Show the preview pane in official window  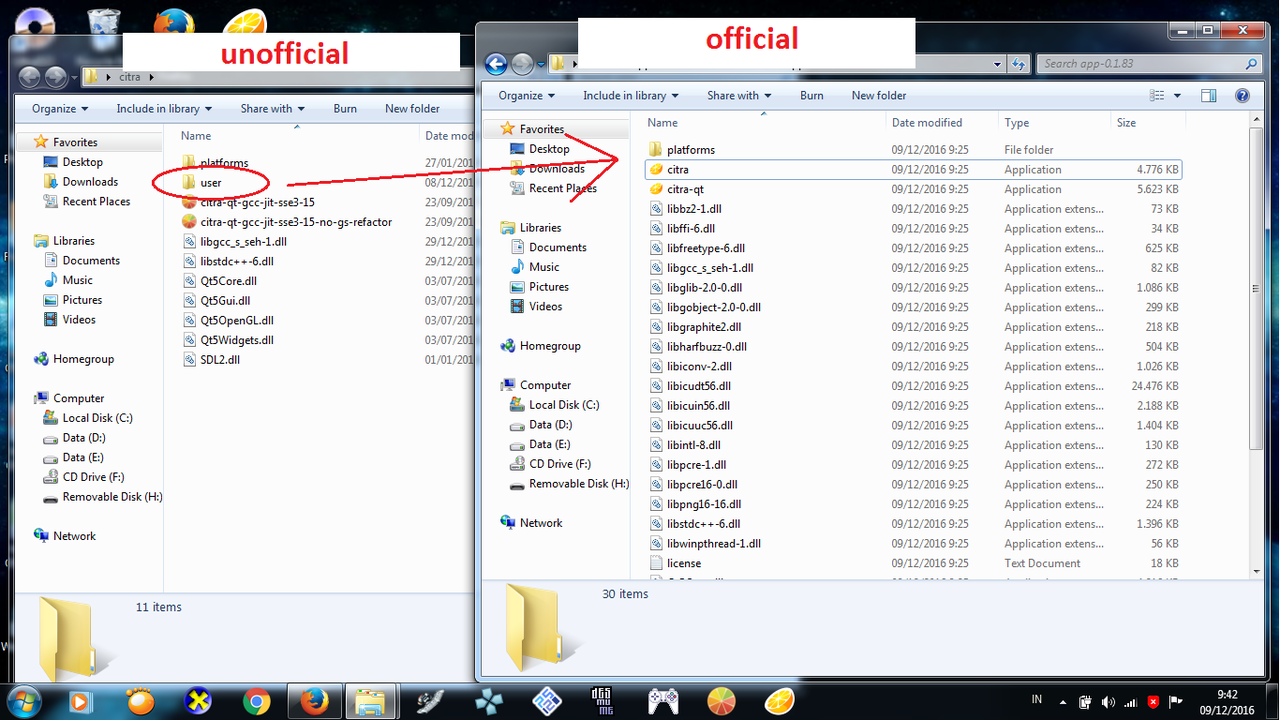click(1209, 96)
